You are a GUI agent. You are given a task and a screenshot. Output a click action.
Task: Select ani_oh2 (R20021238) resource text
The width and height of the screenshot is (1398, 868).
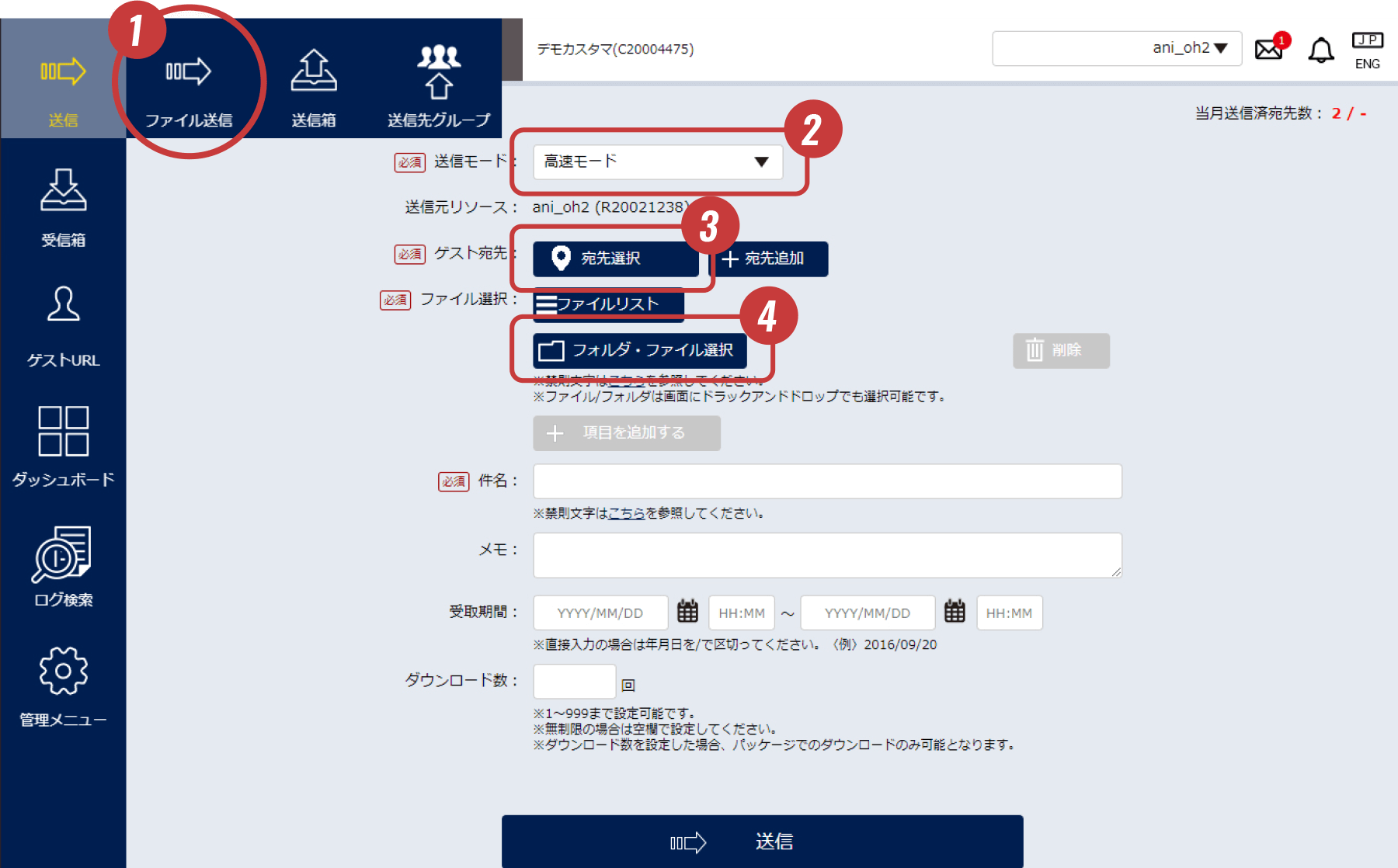point(610,207)
